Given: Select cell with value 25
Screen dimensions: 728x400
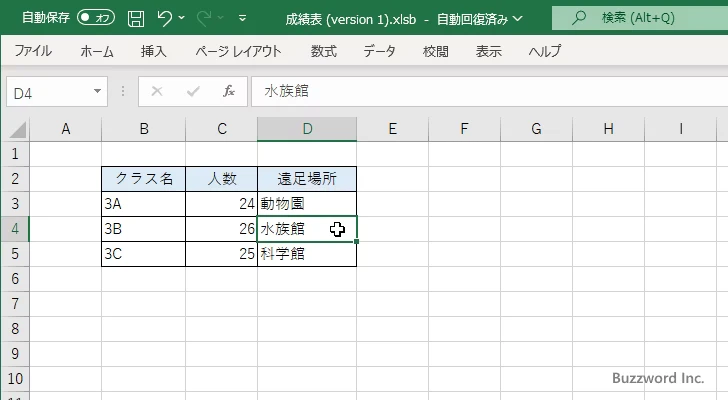Looking at the screenshot, I should tap(221, 254).
